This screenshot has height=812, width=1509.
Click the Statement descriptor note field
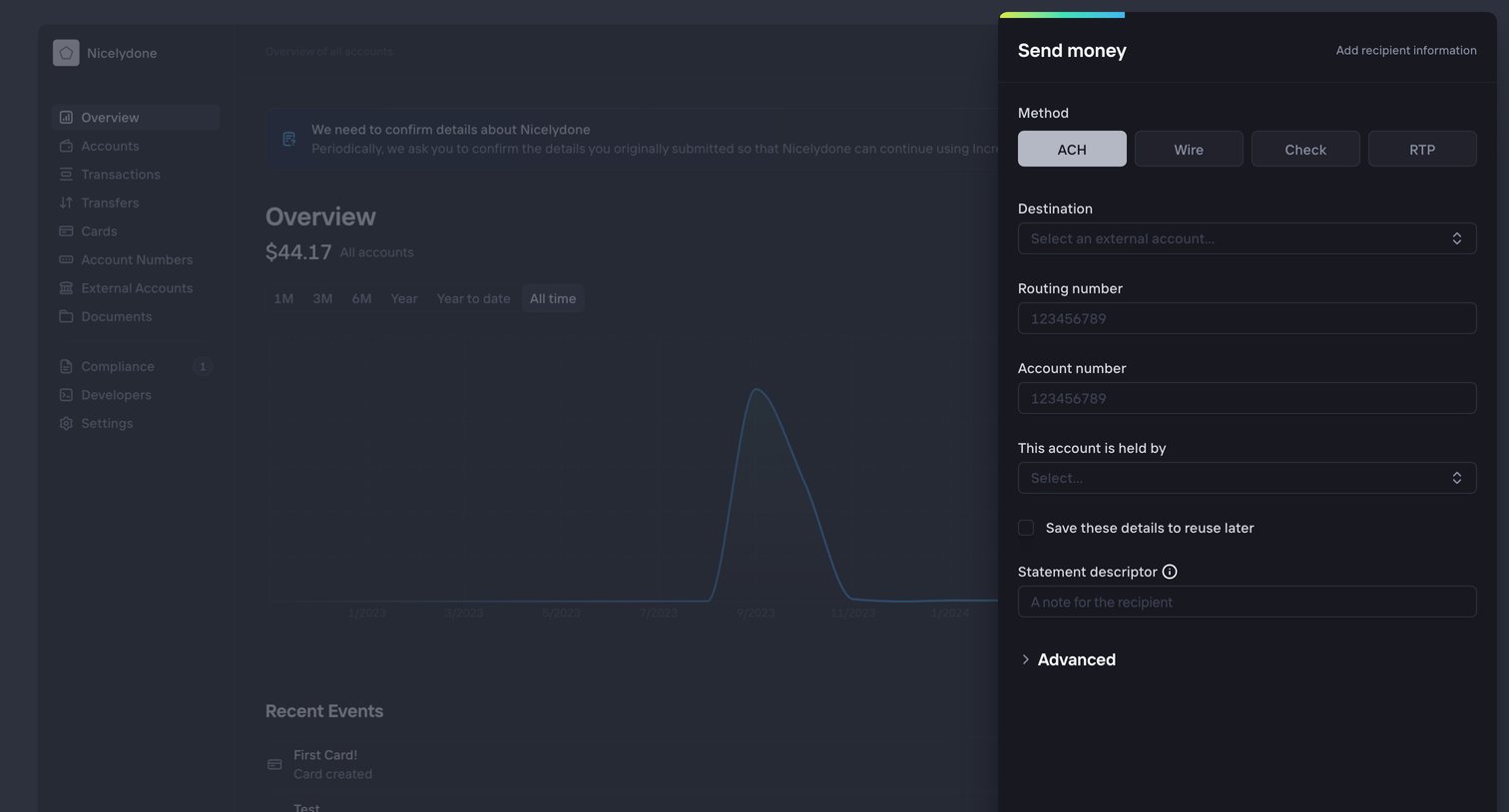(1247, 602)
